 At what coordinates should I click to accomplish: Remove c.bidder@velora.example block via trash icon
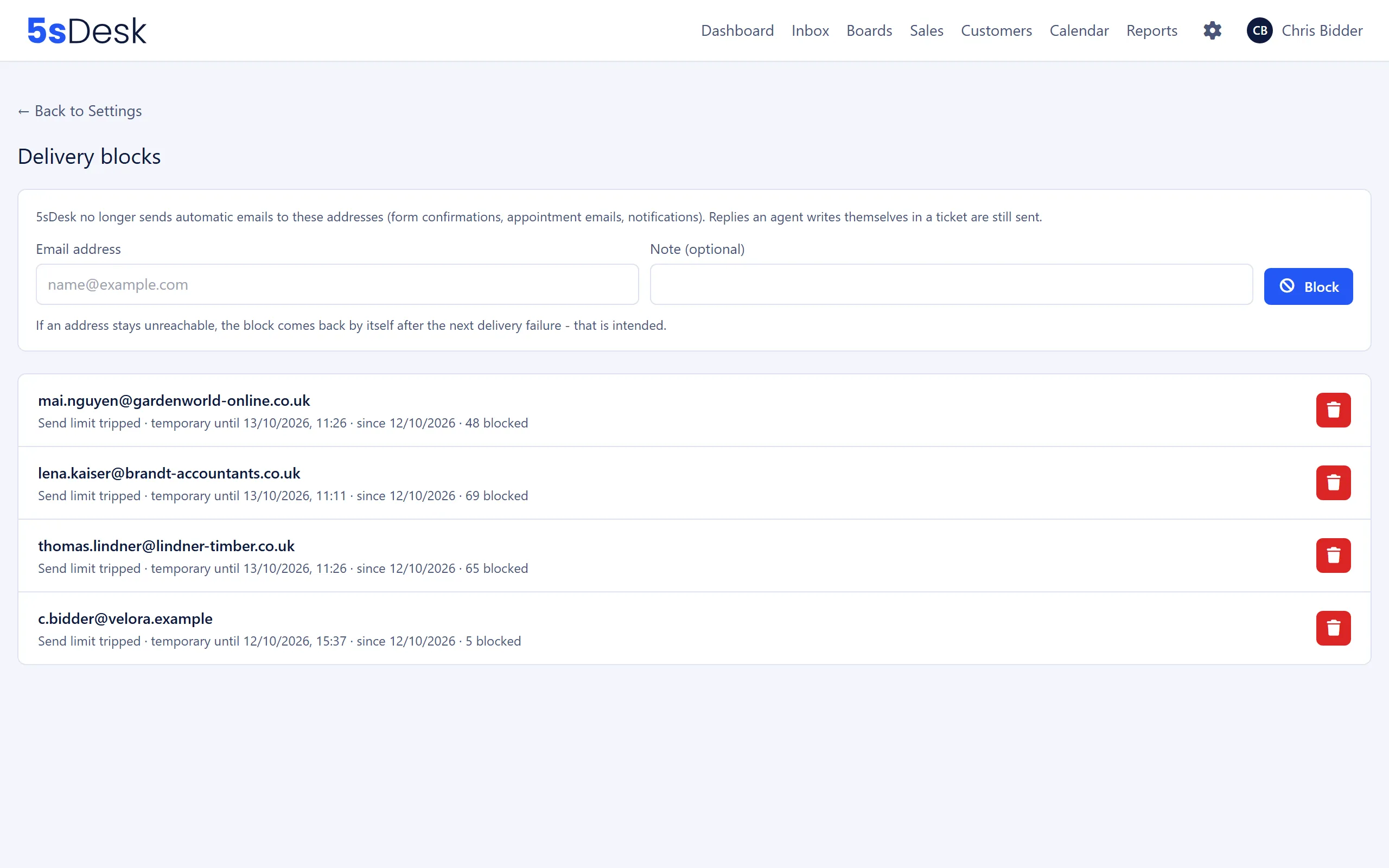pos(1333,628)
